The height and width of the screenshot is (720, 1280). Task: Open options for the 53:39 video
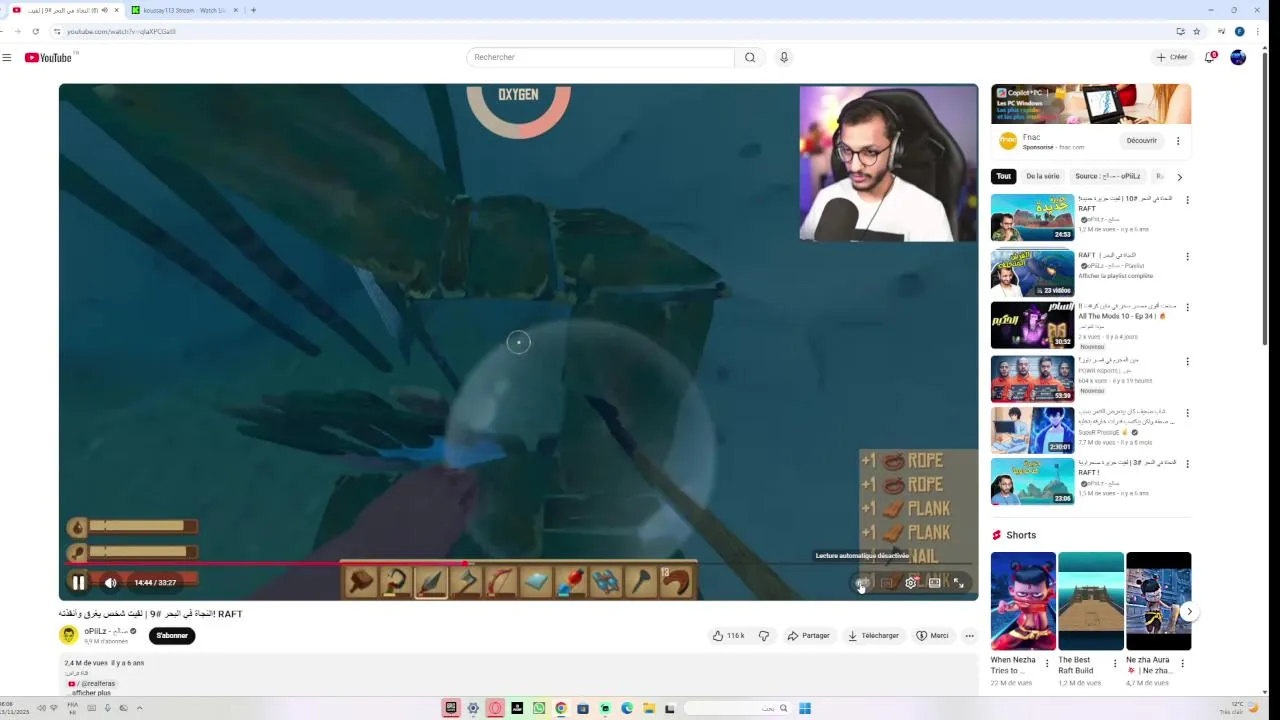[x=1187, y=362]
